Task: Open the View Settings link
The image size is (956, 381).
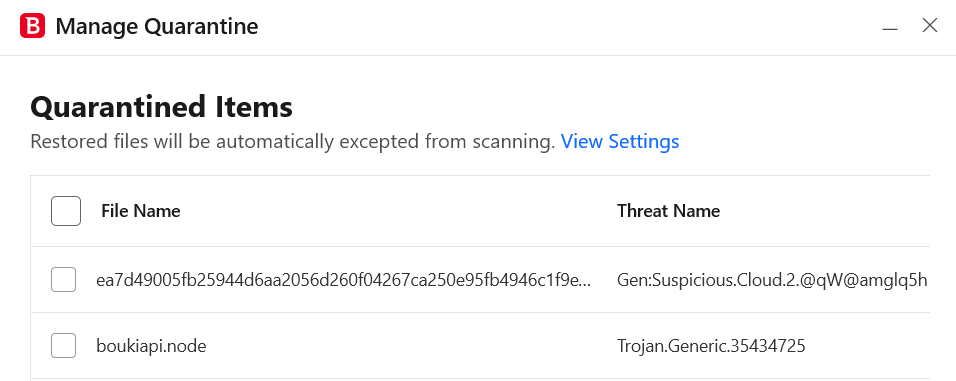Action: 619,141
